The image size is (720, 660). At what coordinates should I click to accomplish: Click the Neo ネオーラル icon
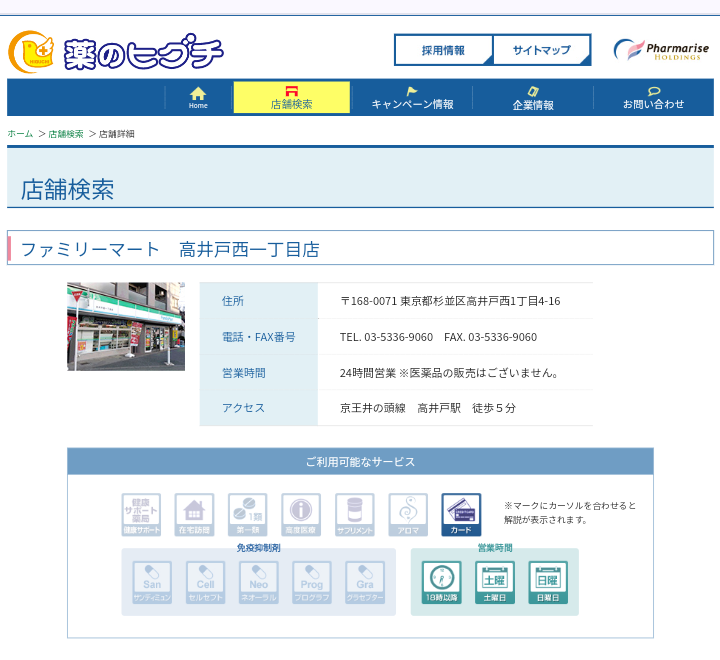point(259,582)
